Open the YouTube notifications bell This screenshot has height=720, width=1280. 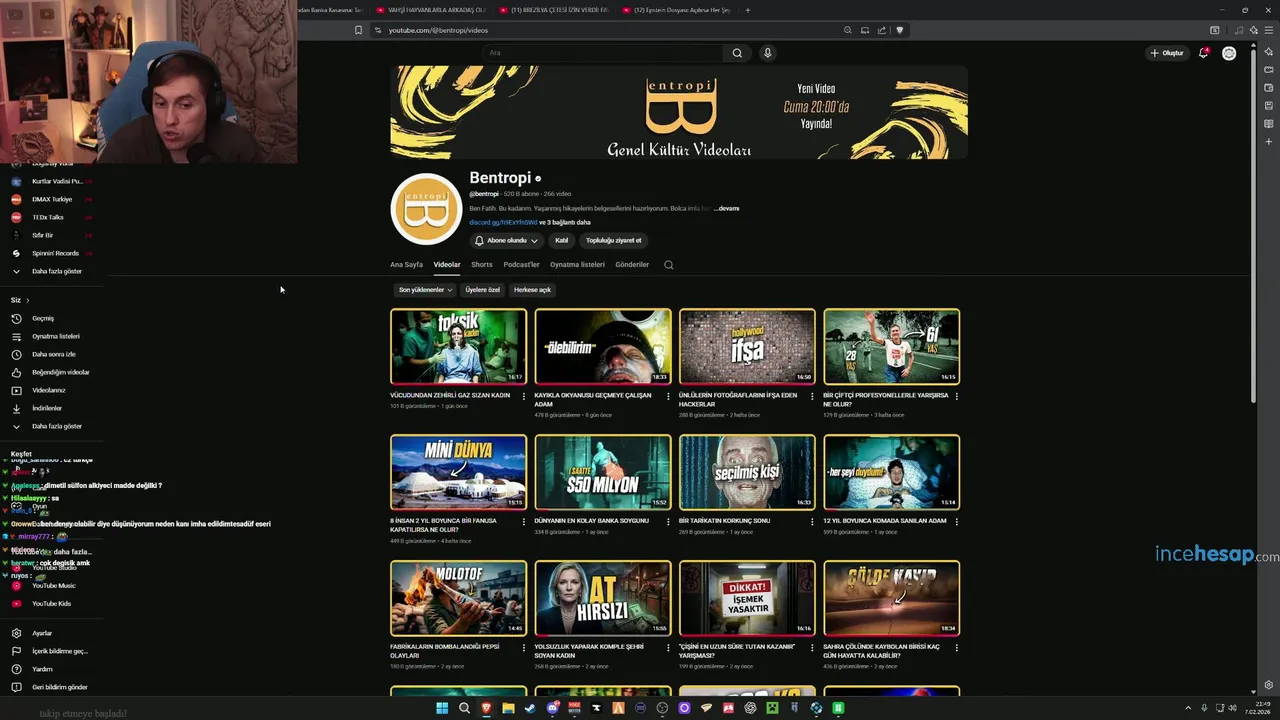tap(1203, 53)
